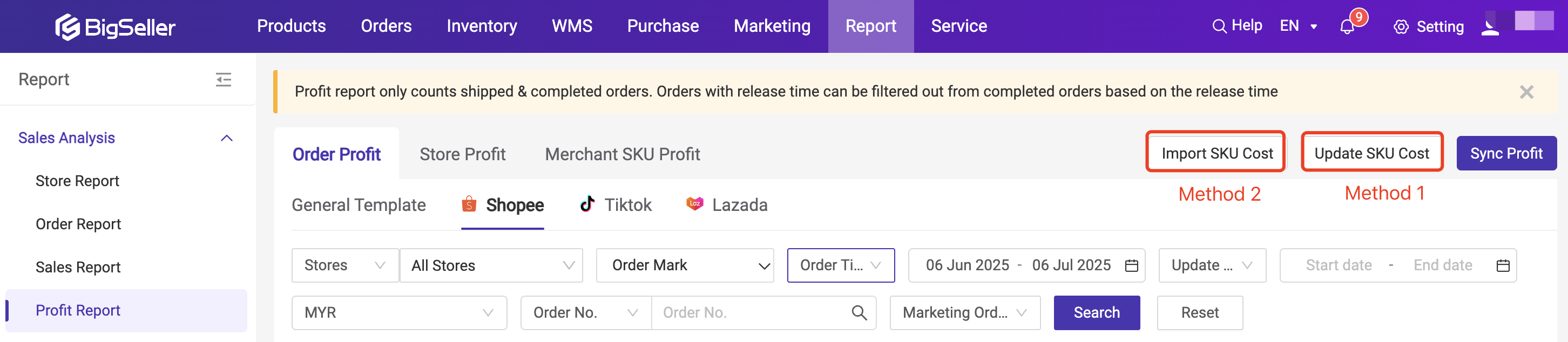Click the Sync Profit button
The height and width of the screenshot is (342, 1568).
click(x=1505, y=153)
